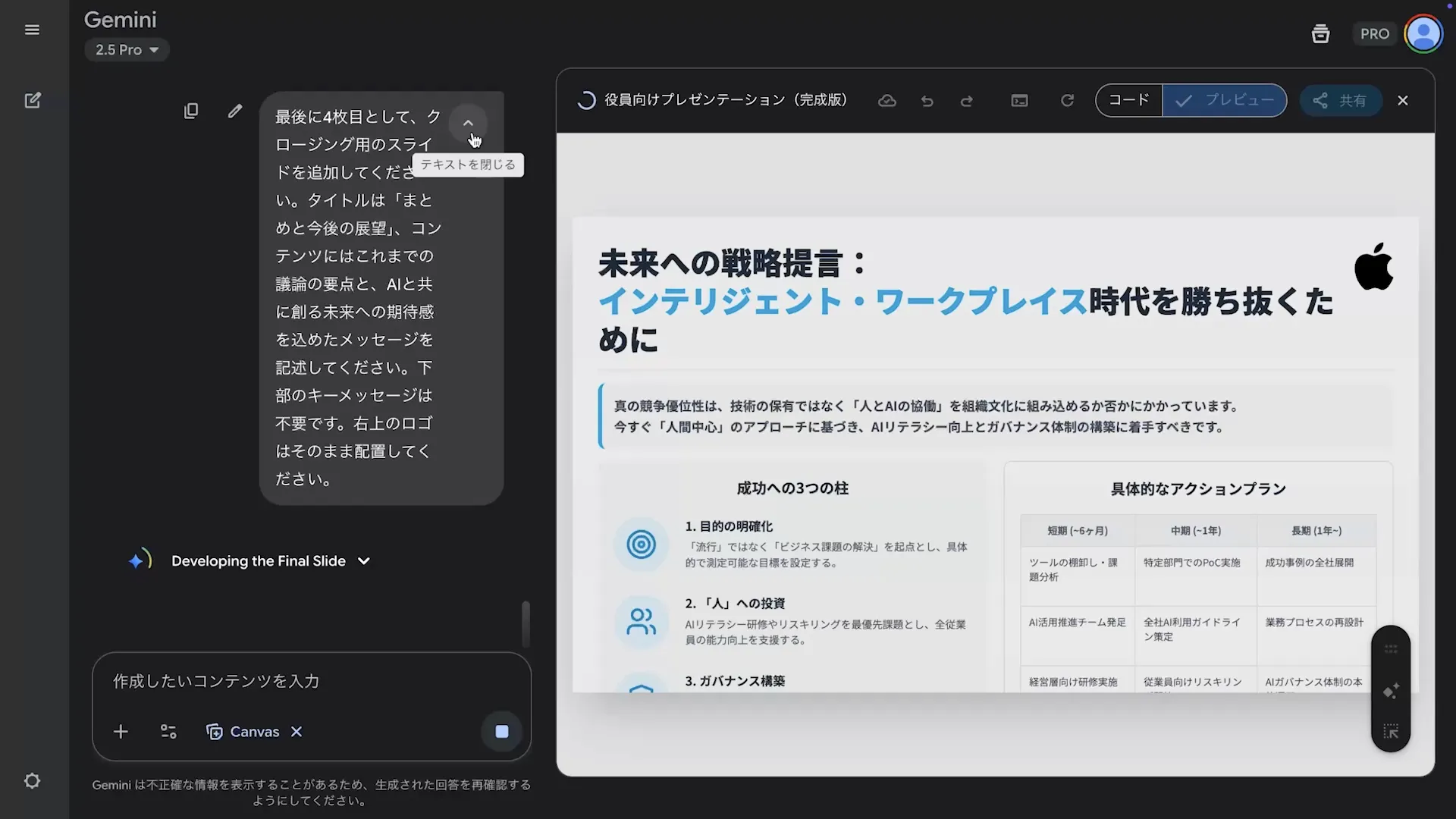The width and height of the screenshot is (1456, 819).
Task: Collapse the prompt with テキストを閉じる chevron
Action: pos(468,123)
